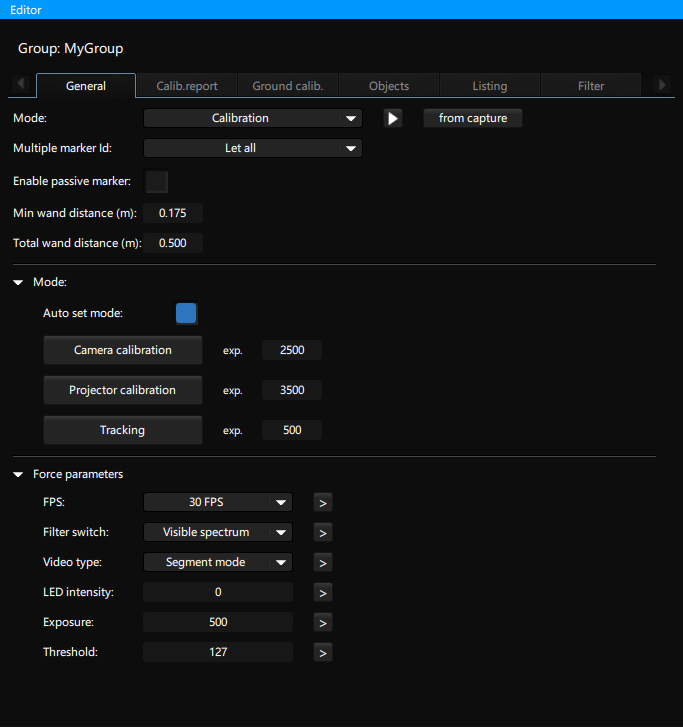This screenshot has height=727, width=683.
Task: Click the apply arrow beside LED intensity
Action: click(x=322, y=592)
